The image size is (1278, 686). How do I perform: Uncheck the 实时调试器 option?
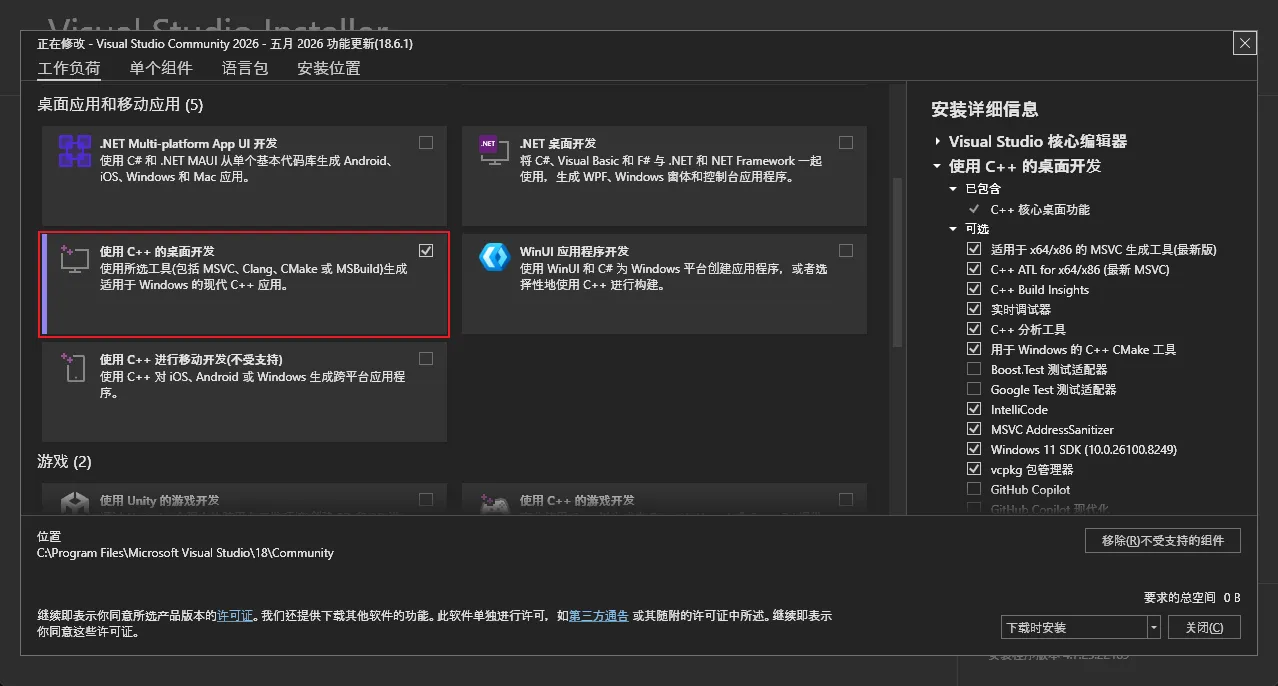pyautogui.click(x=974, y=309)
